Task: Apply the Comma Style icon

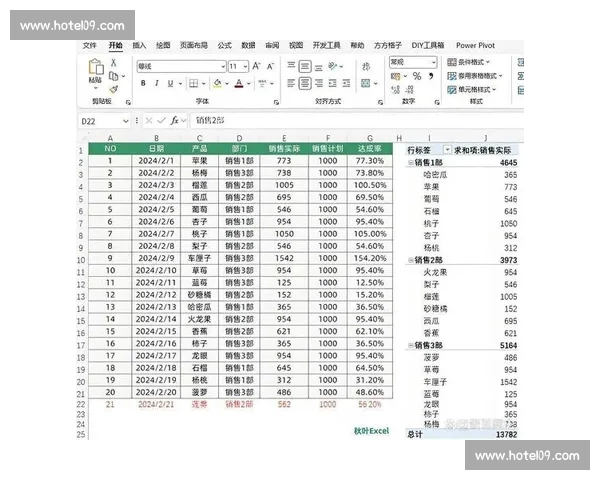Action: click(x=431, y=76)
